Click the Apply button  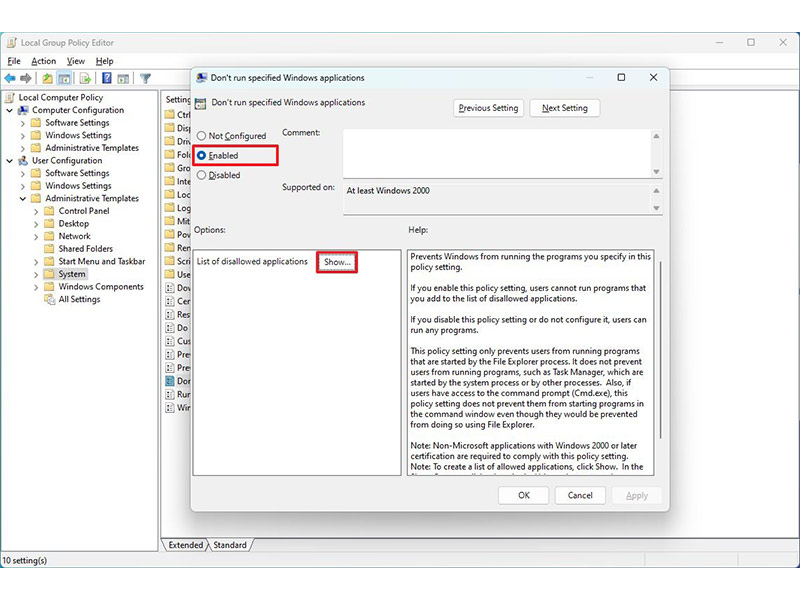(637, 495)
